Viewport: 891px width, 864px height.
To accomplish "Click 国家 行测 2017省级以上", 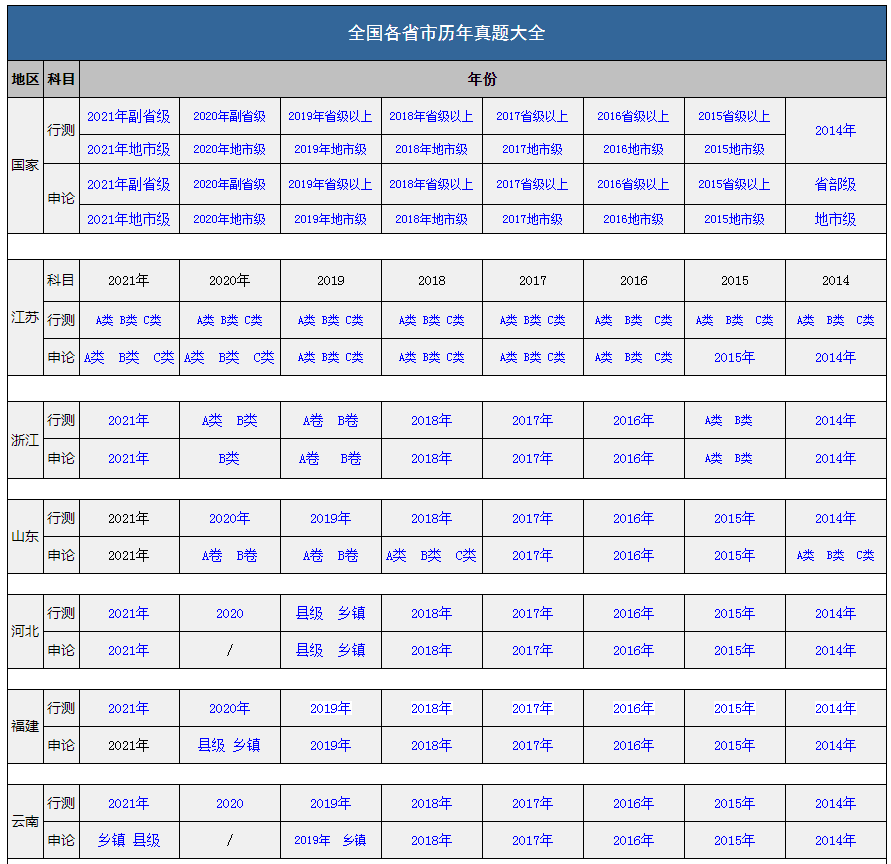I will click(x=532, y=116).
